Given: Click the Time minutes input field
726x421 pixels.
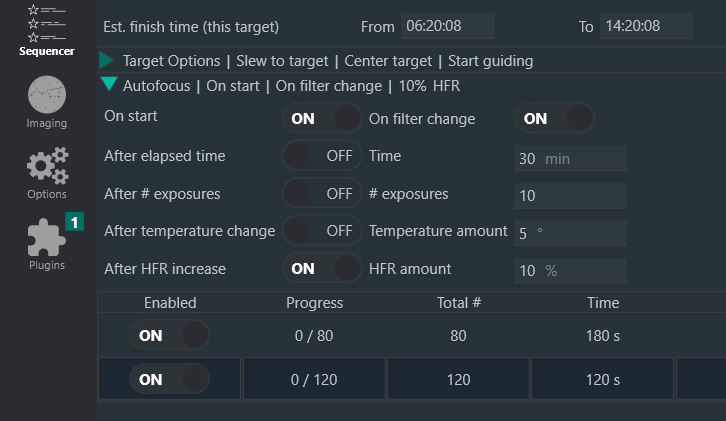Looking at the screenshot, I should (570, 158).
